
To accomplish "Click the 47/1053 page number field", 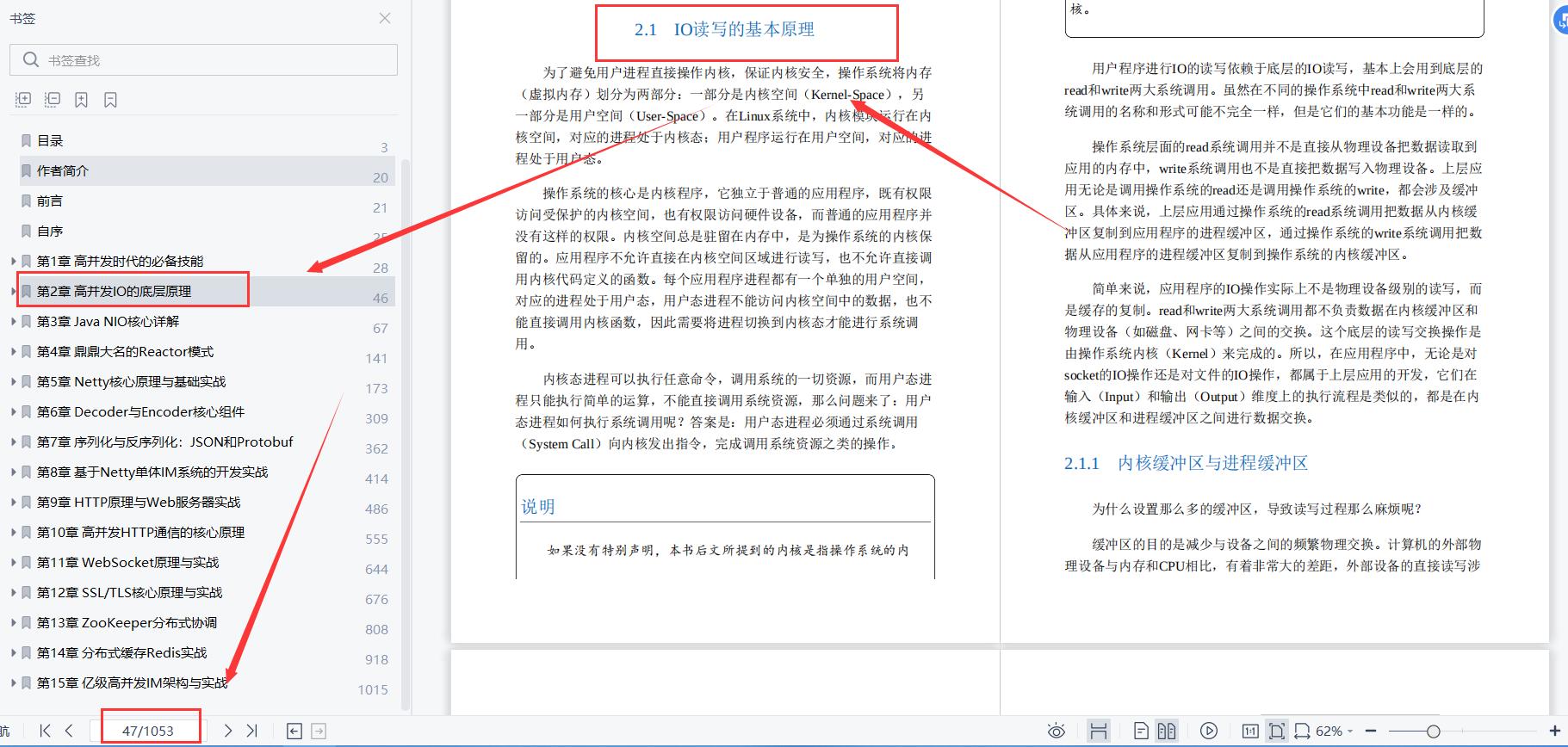I will (148, 731).
